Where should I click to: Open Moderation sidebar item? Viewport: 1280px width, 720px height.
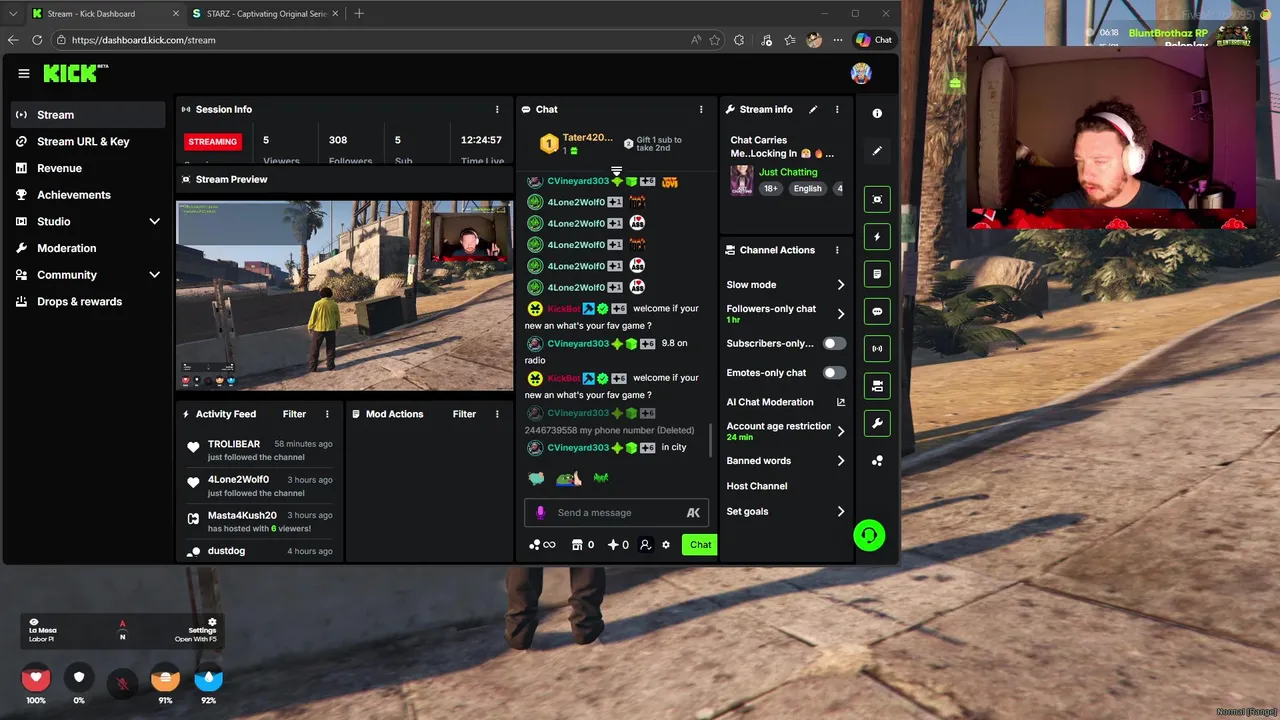88,248
